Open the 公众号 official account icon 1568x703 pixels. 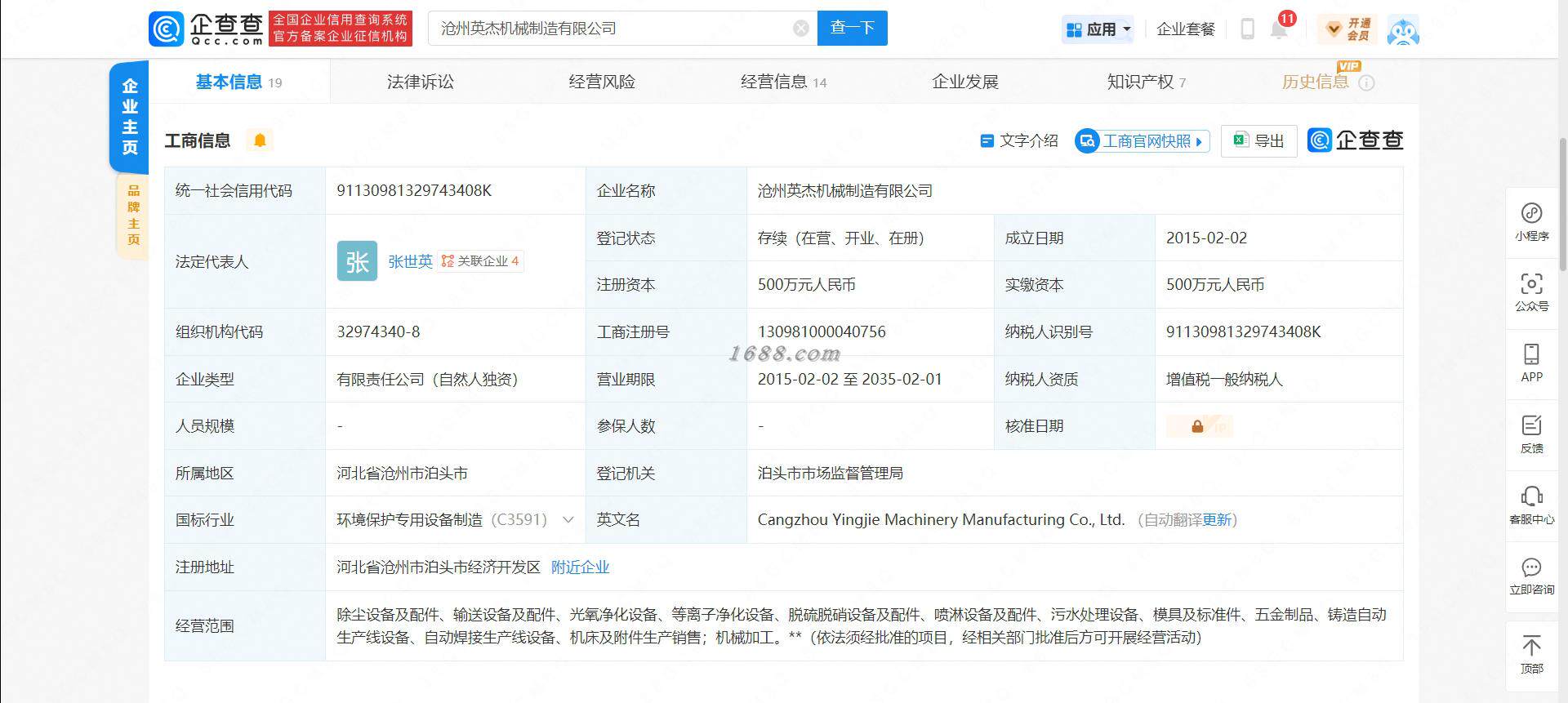(1531, 293)
